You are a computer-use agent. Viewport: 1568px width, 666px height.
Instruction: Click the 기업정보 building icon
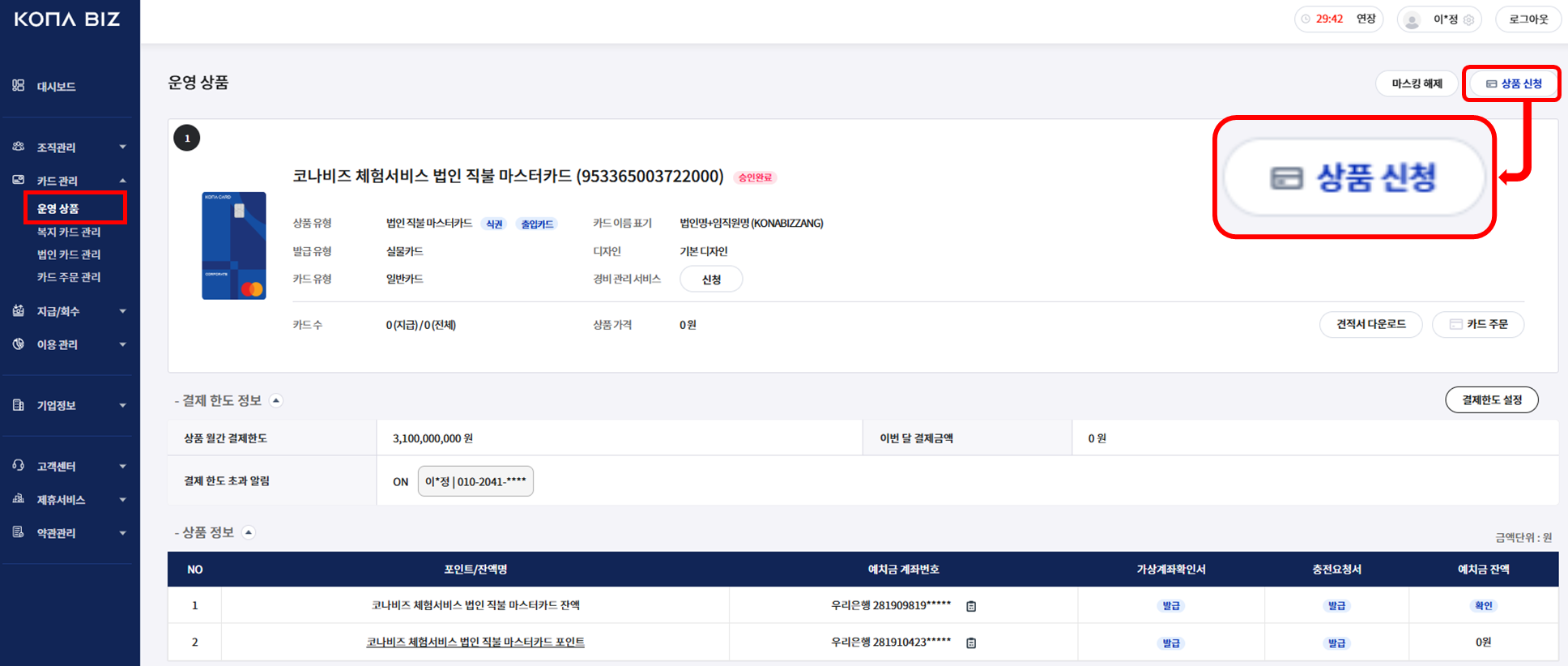click(18, 404)
